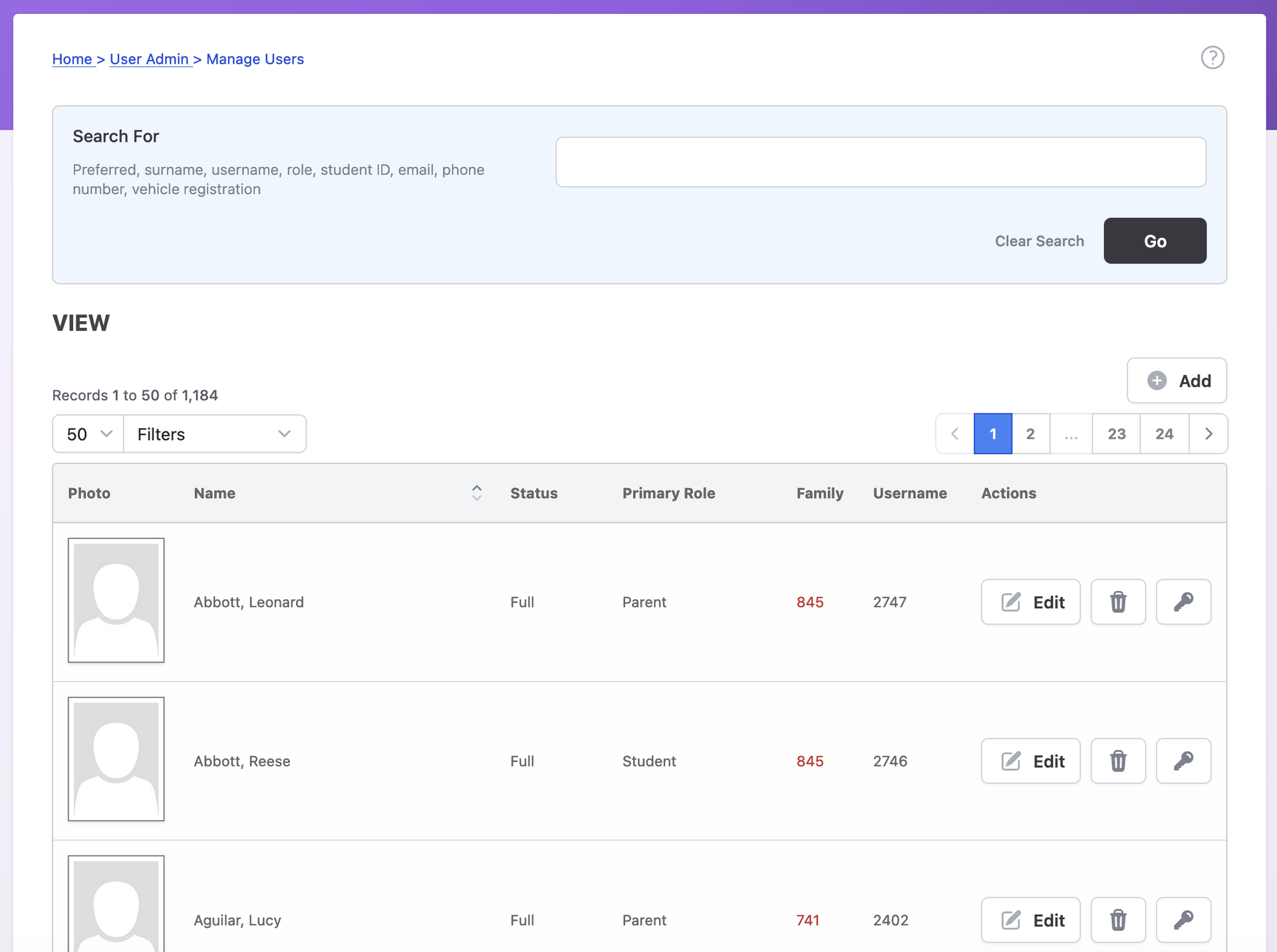This screenshot has width=1277, height=952.
Task: Reset password for Abbott, Leonard key icon
Action: tap(1183, 602)
